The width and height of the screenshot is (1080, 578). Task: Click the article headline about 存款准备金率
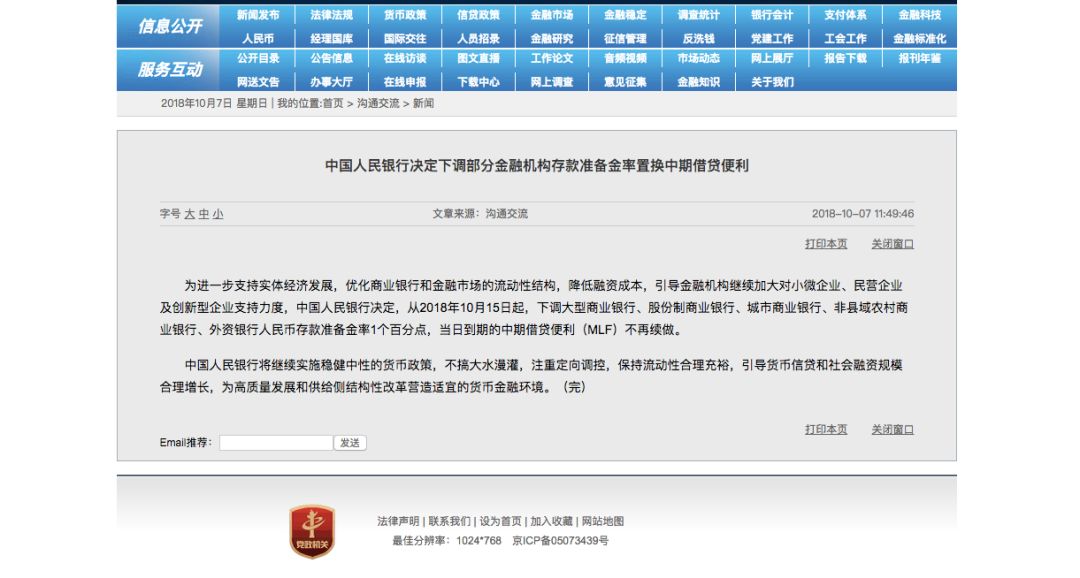[537, 166]
